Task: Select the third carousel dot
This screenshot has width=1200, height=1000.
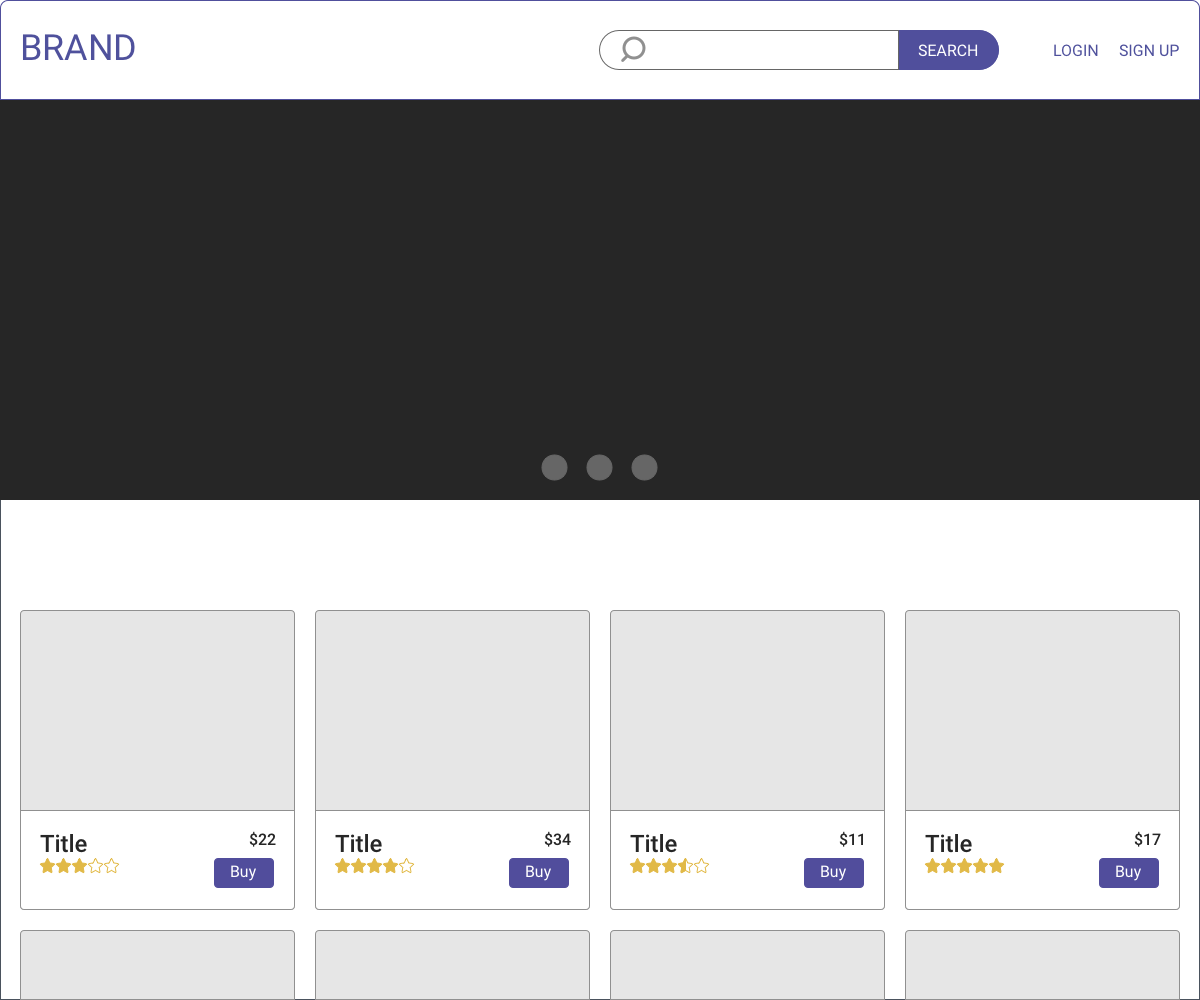Action: [x=644, y=467]
